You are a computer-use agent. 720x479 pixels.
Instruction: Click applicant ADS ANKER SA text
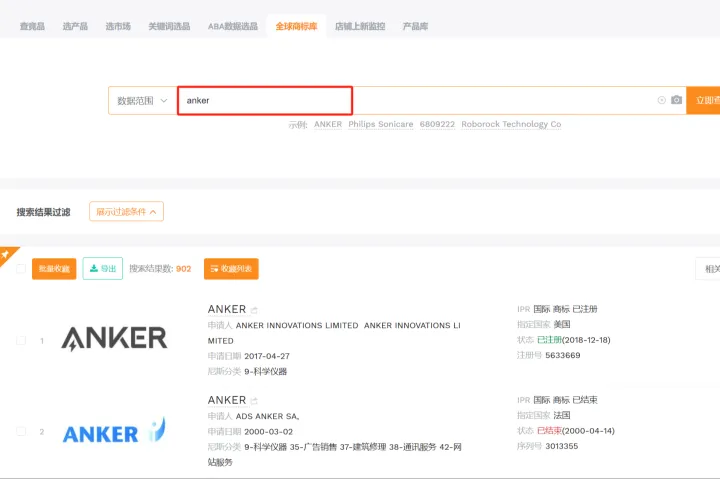point(267,416)
